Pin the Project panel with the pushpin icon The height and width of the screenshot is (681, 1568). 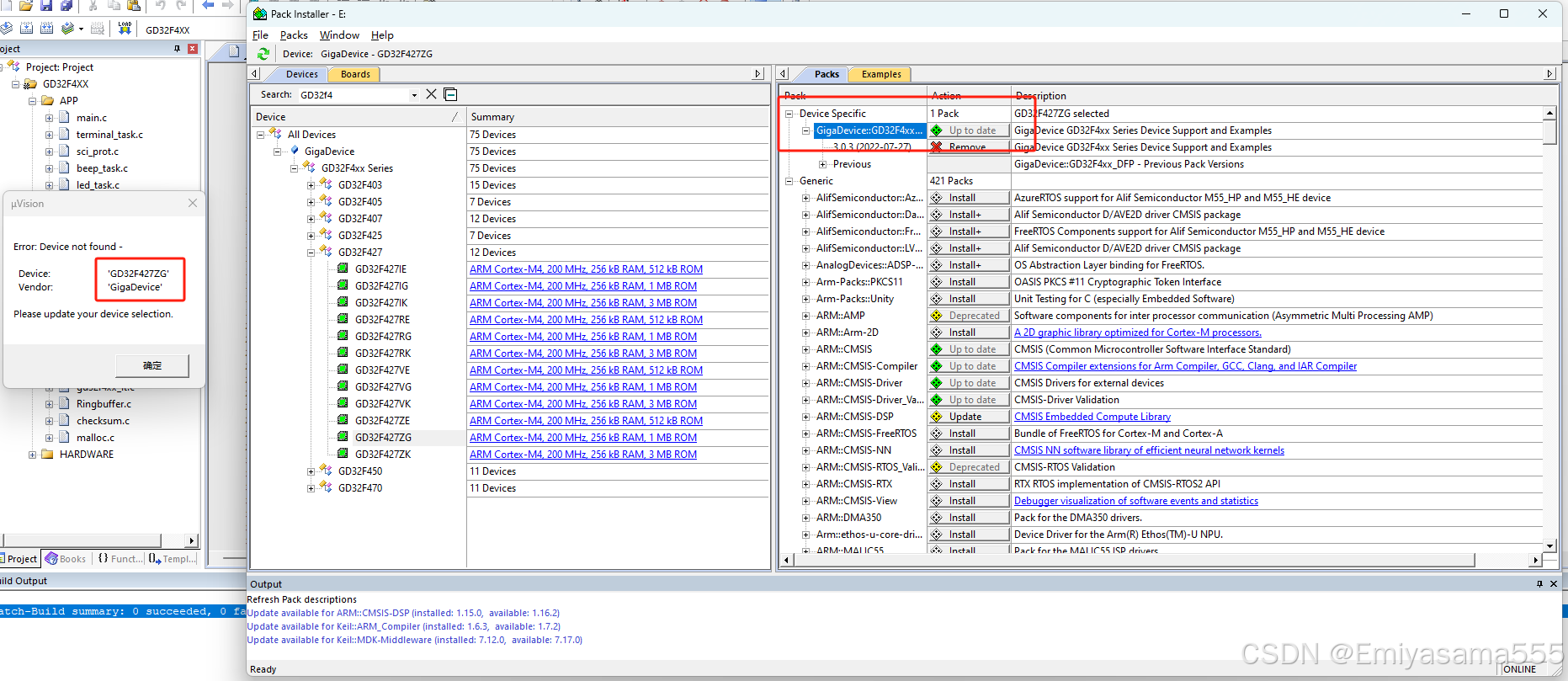[x=177, y=49]
